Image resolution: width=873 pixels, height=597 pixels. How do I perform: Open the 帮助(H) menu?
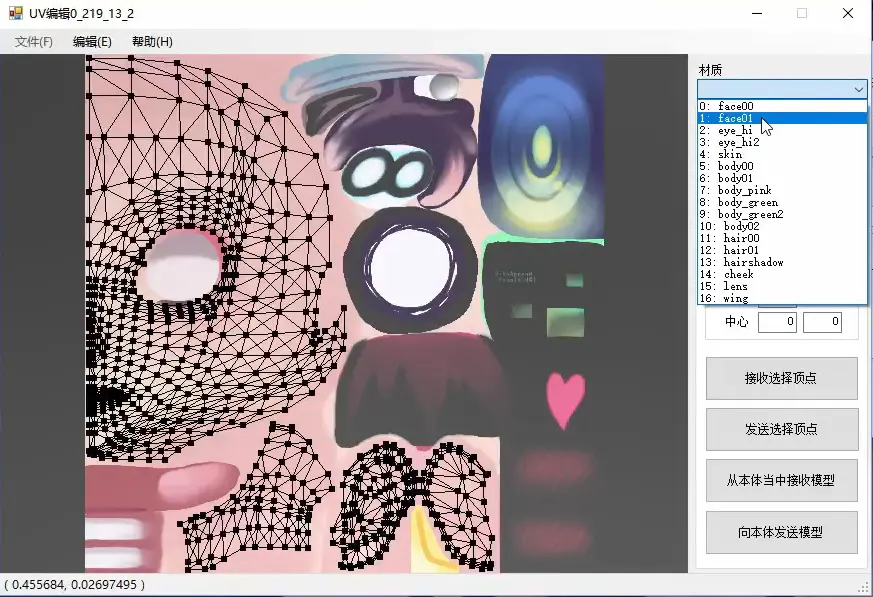pos(152,42)
